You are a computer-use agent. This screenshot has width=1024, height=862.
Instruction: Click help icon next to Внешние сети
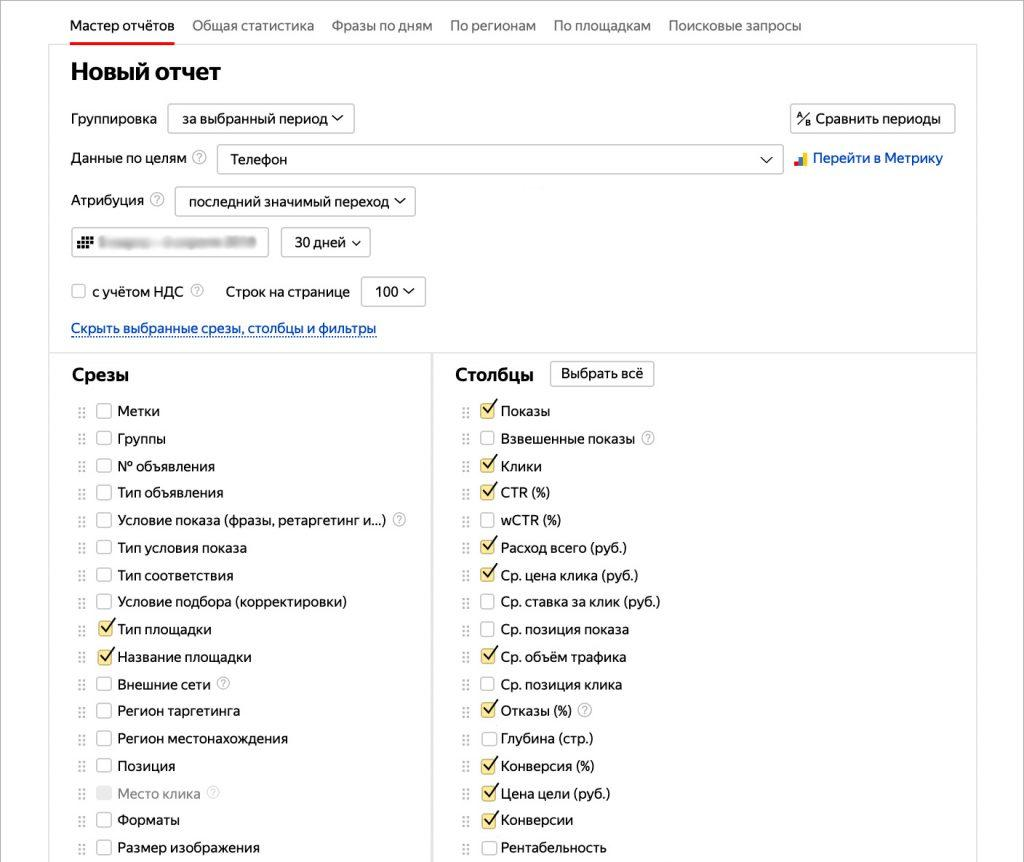(223, 684)
